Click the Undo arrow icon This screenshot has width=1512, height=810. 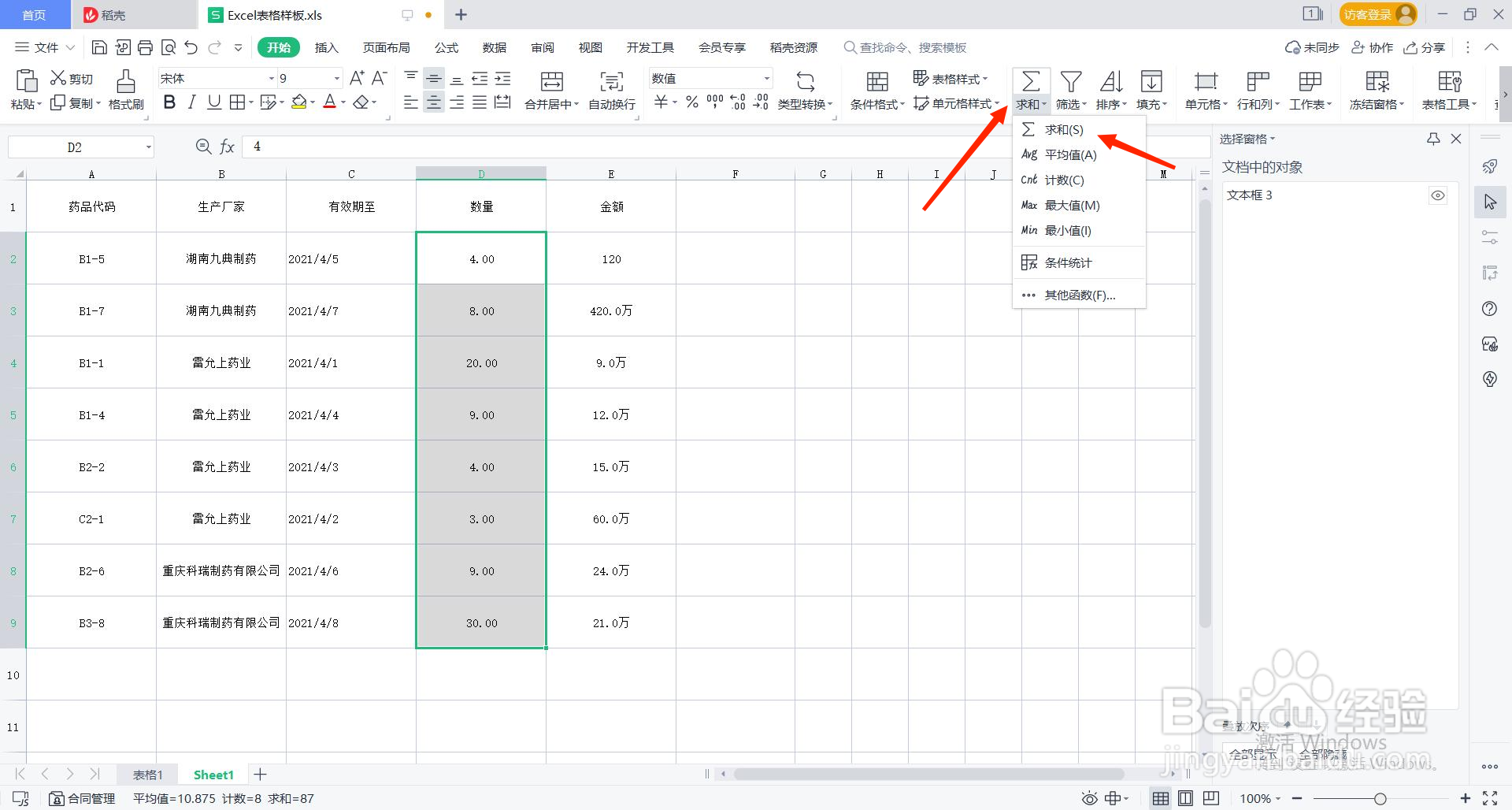pyautogui.click(x=191, y=48)
